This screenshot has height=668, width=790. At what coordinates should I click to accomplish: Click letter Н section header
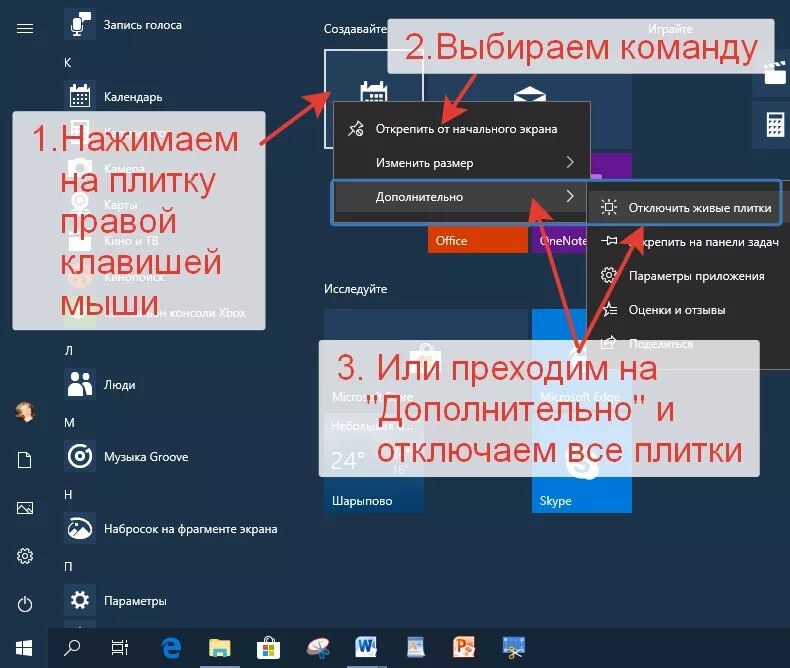pyautogui.click(x=68, y=495)
